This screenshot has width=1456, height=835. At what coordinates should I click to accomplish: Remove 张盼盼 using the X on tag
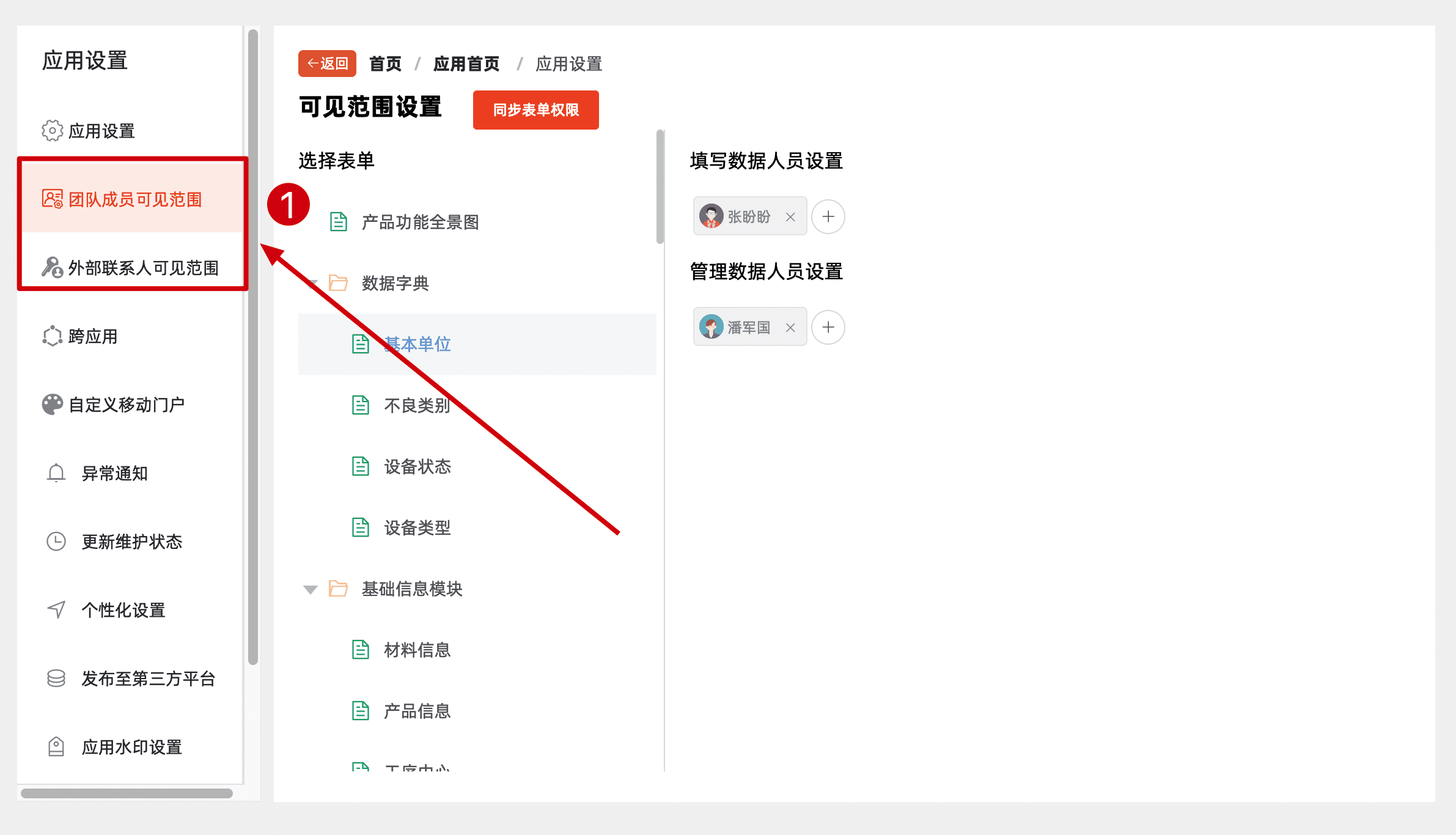[790, 217]
